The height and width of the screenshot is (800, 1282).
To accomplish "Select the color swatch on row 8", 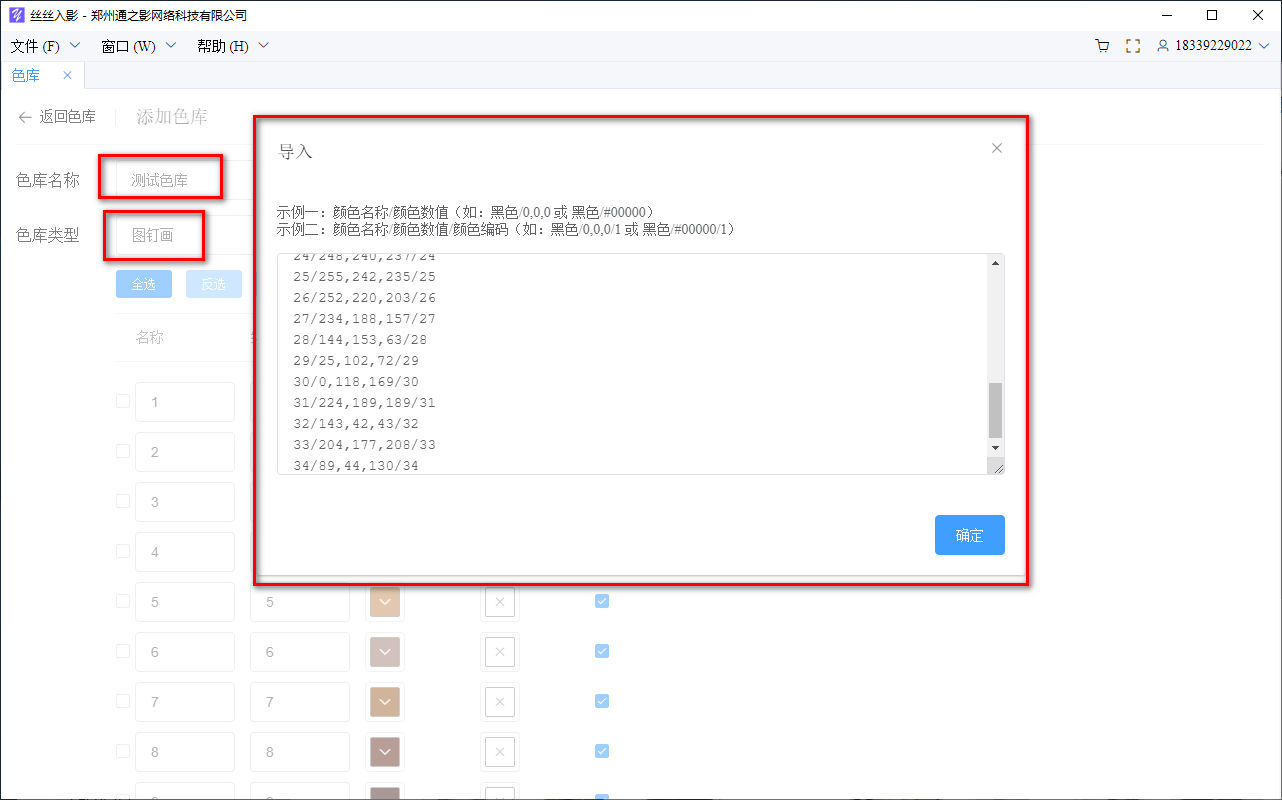I will click(385, 751).
